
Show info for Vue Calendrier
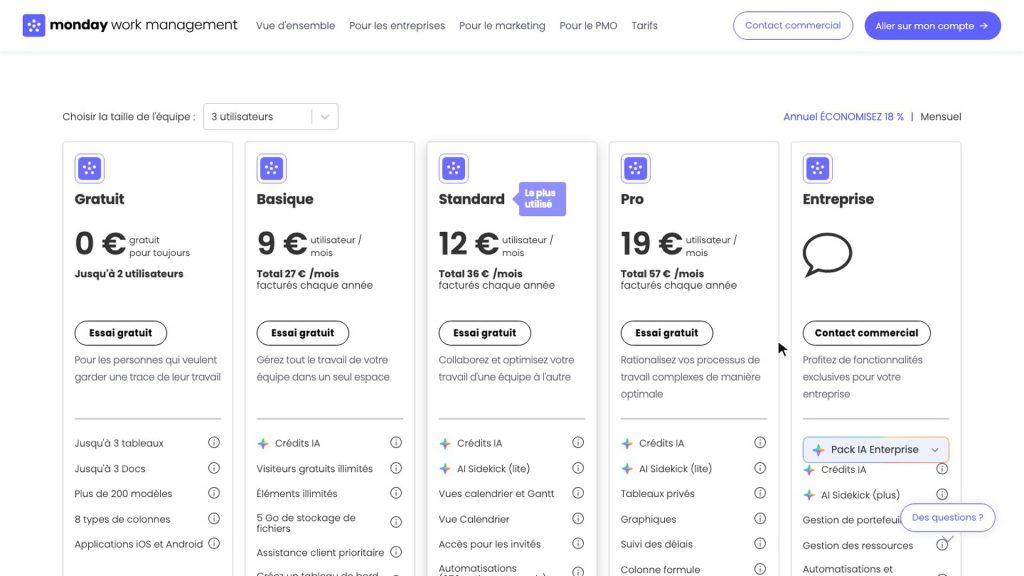578,519
